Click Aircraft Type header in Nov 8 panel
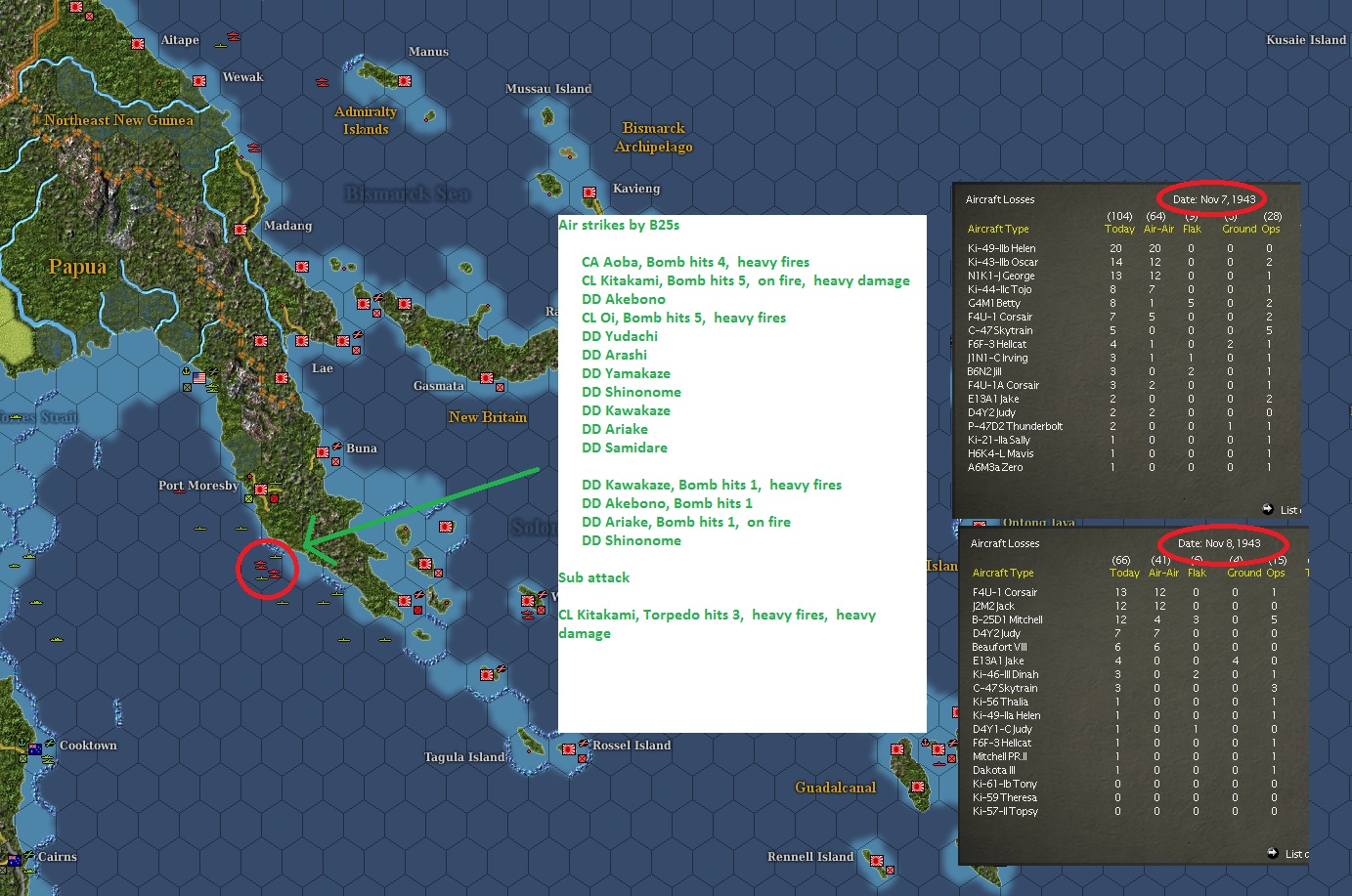Screen dimensions: 1352x896 (1003, 573)
